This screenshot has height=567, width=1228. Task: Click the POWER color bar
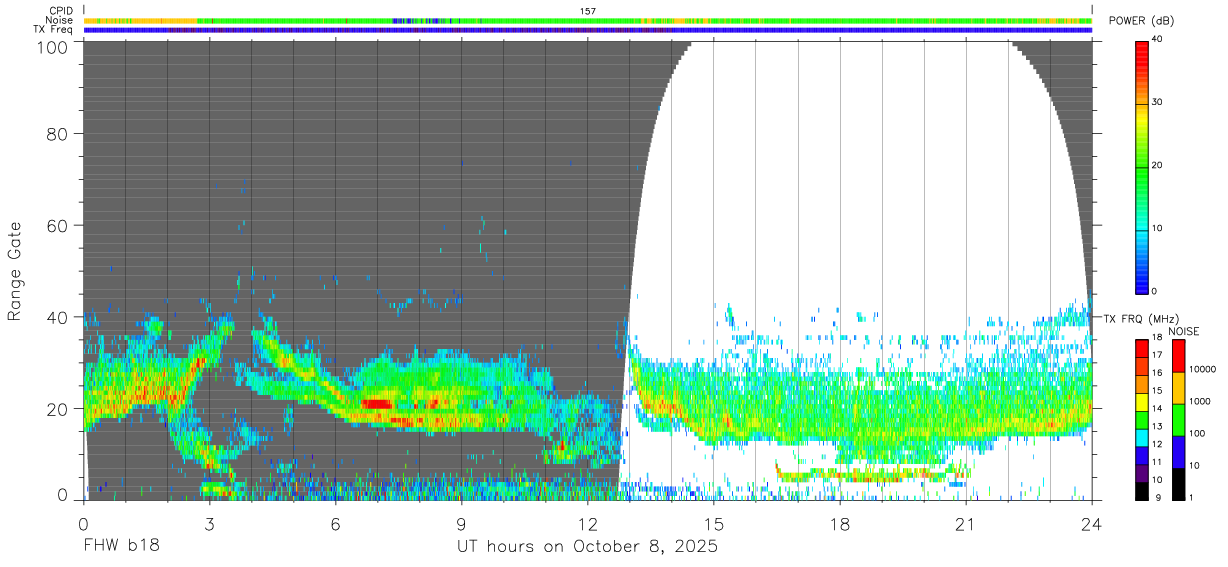click(1141, 167)
